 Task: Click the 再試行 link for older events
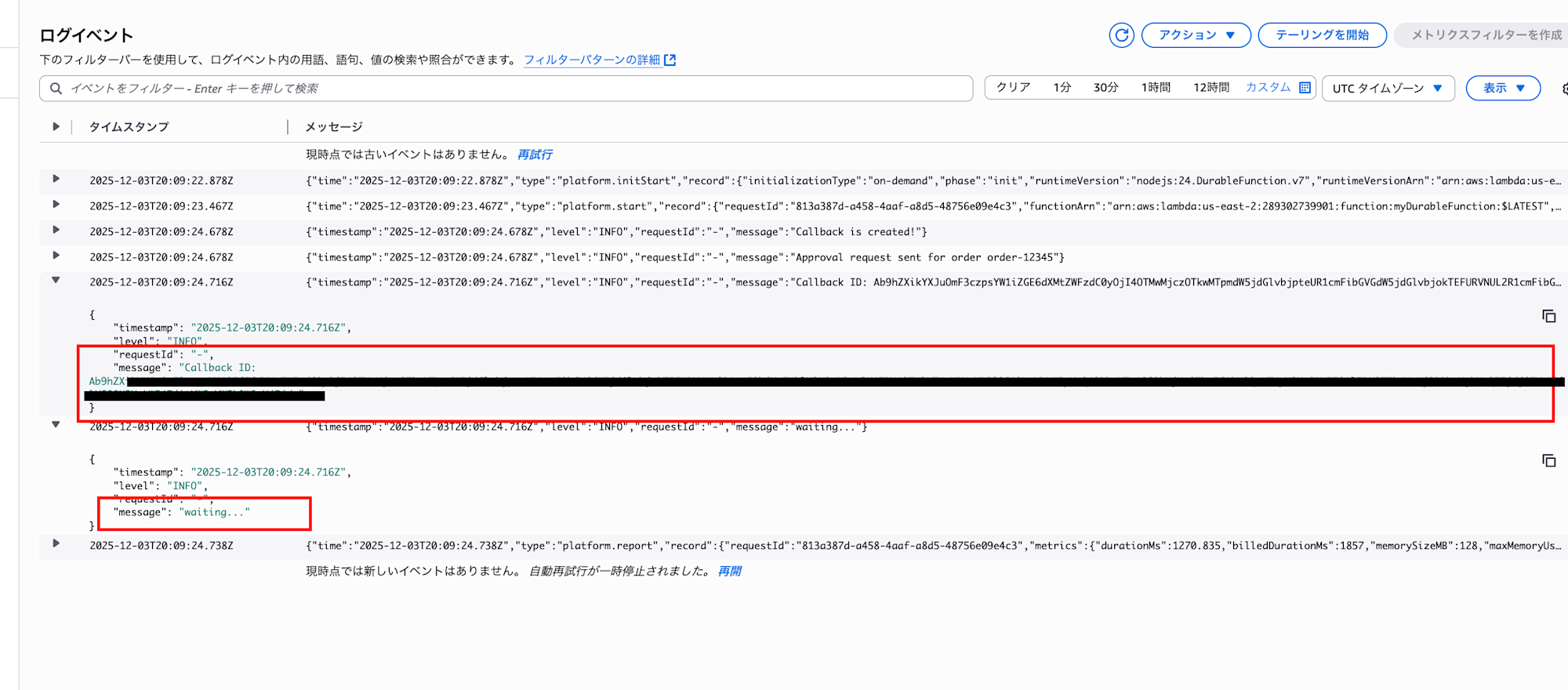coord(535,154)
